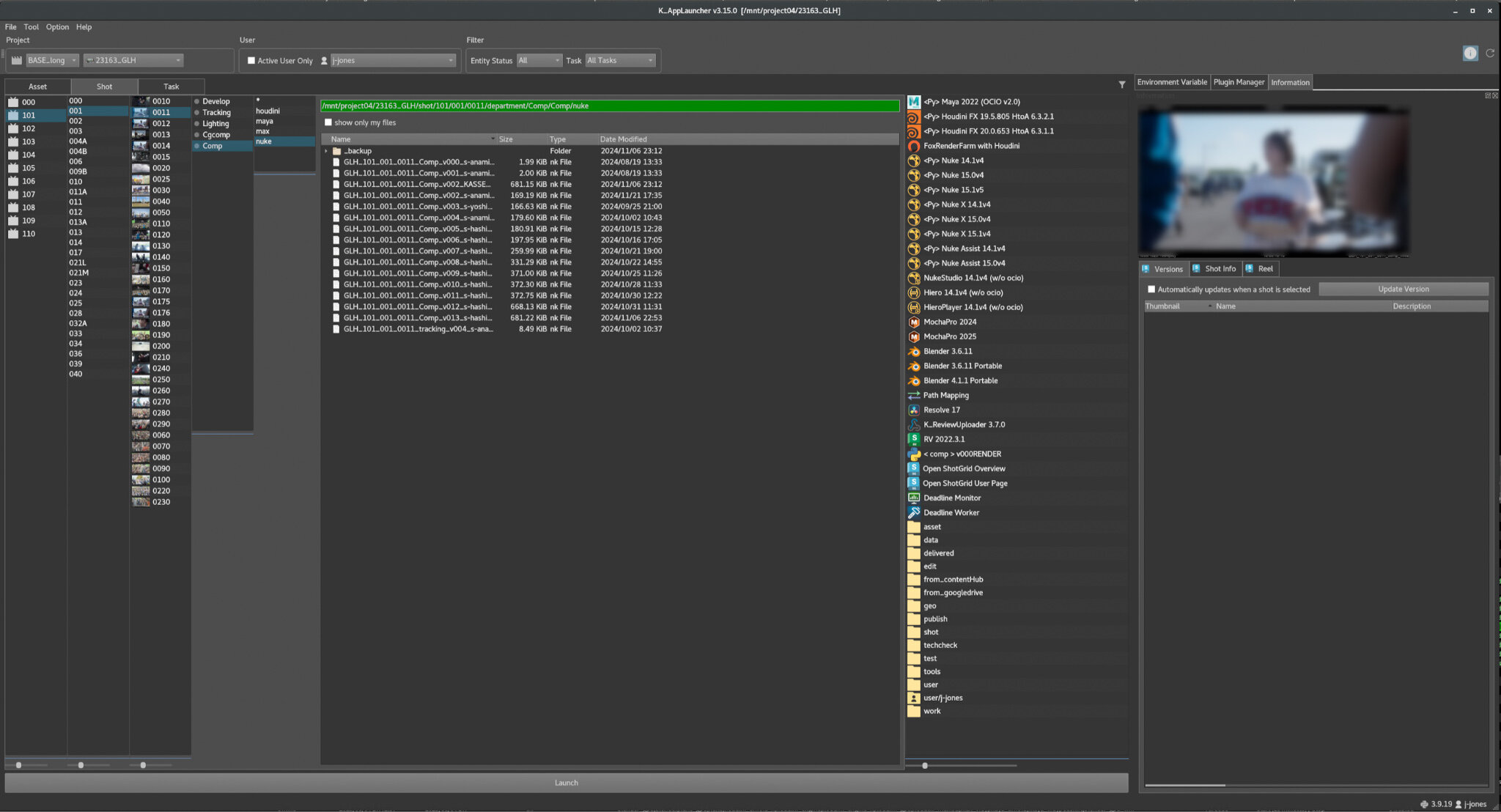
Task: Click the Houdini FX 19.5.805 icon
Action: 914,117
